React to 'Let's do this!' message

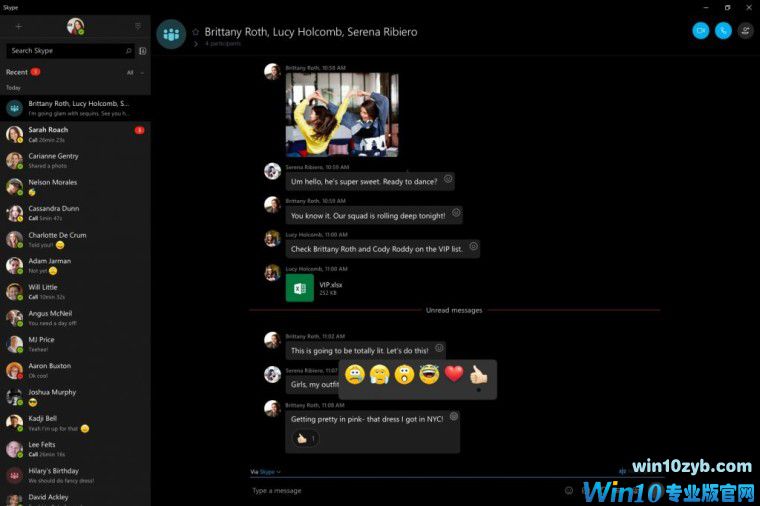pyautogui.click(x=439, y=348)
